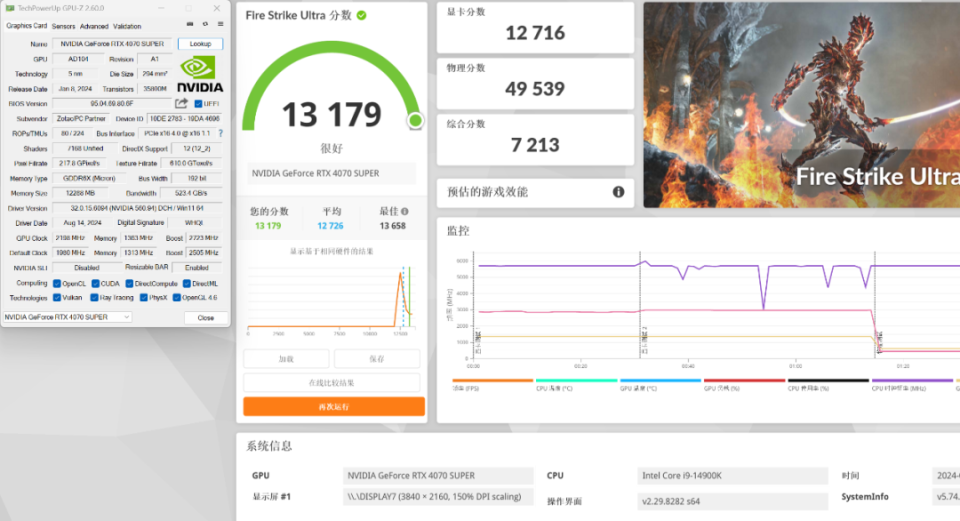960x521 pixels.
Task: Switch to the Validation tab
Action: 127,26
